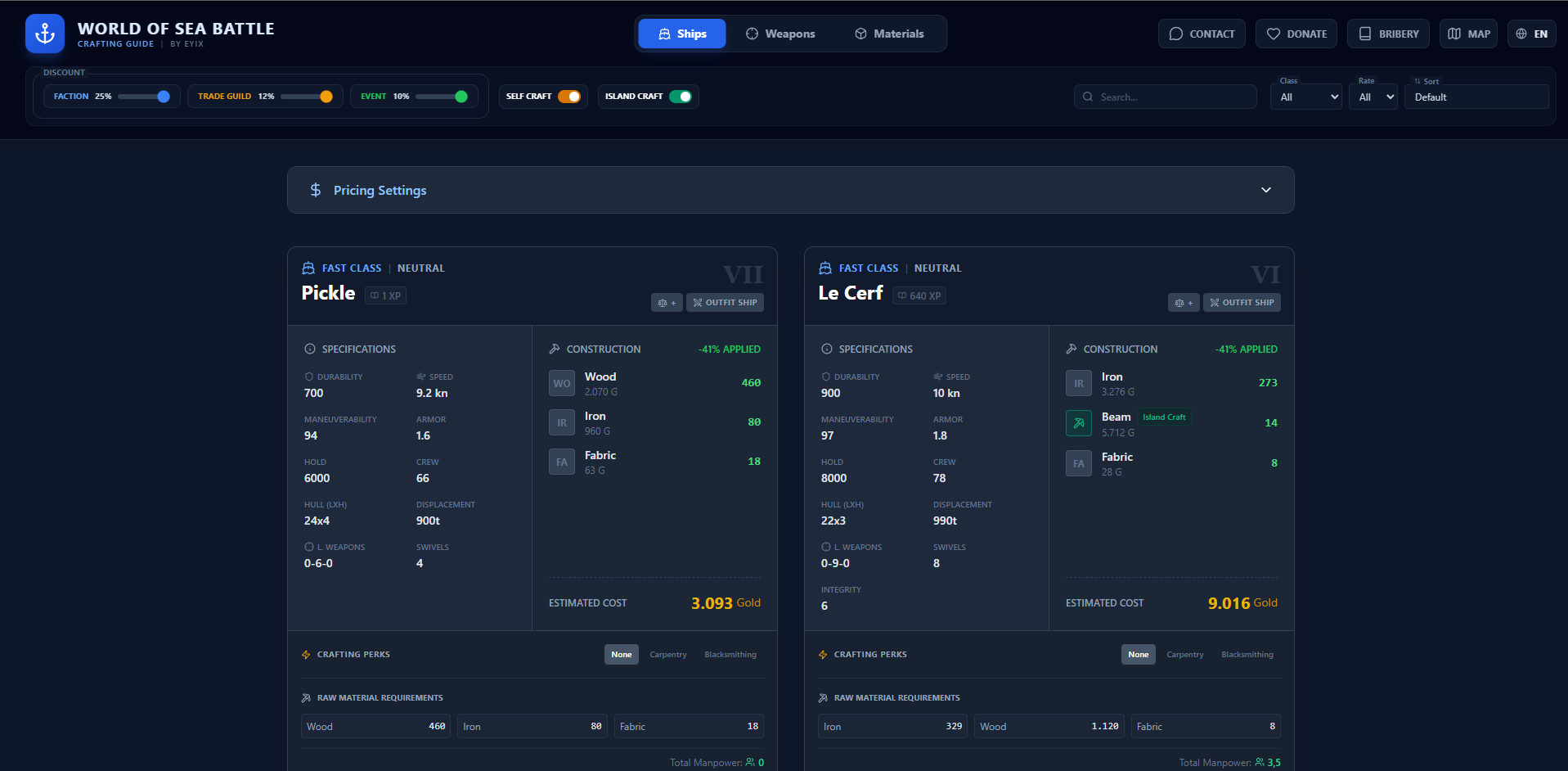Click Le Cerf's Iron material icon

coord(1079,383)
